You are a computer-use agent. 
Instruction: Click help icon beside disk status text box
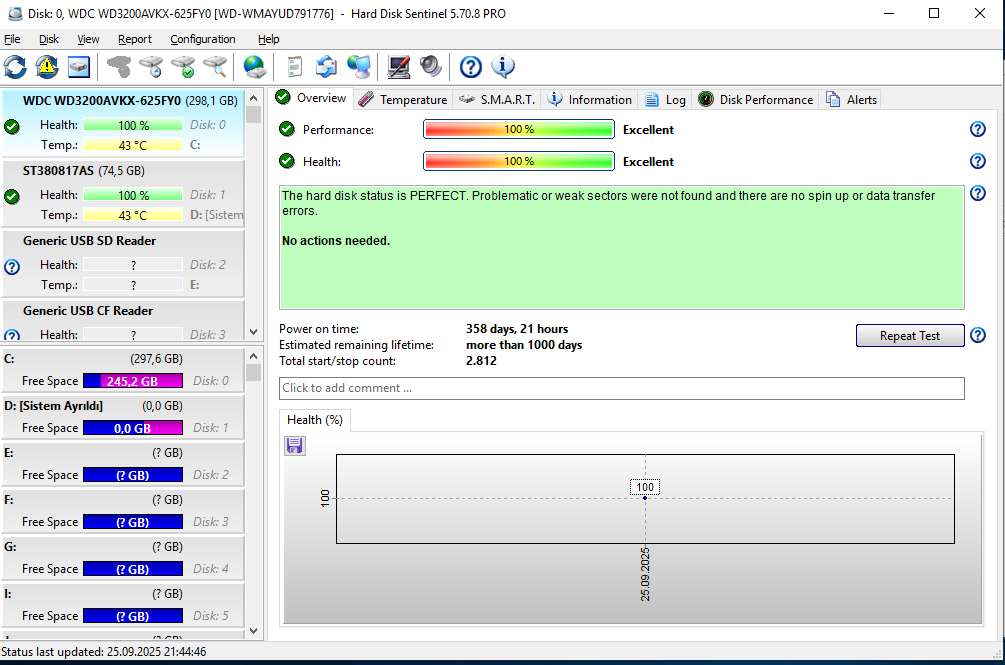[x=977, y=193]
